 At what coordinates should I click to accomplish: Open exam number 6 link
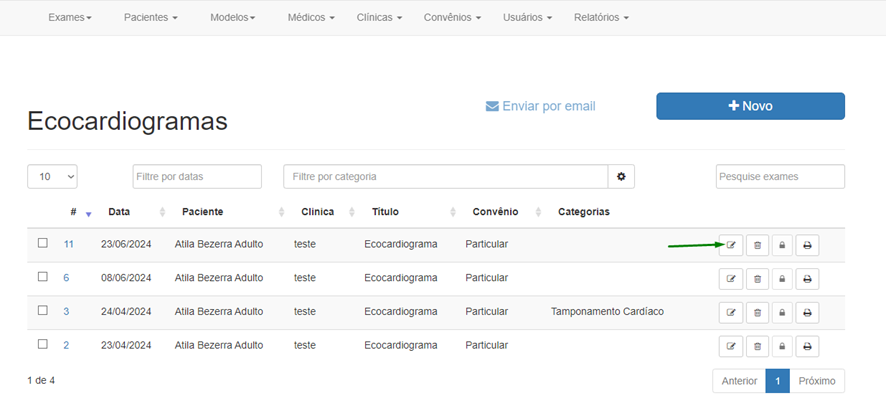click(66, 278)
